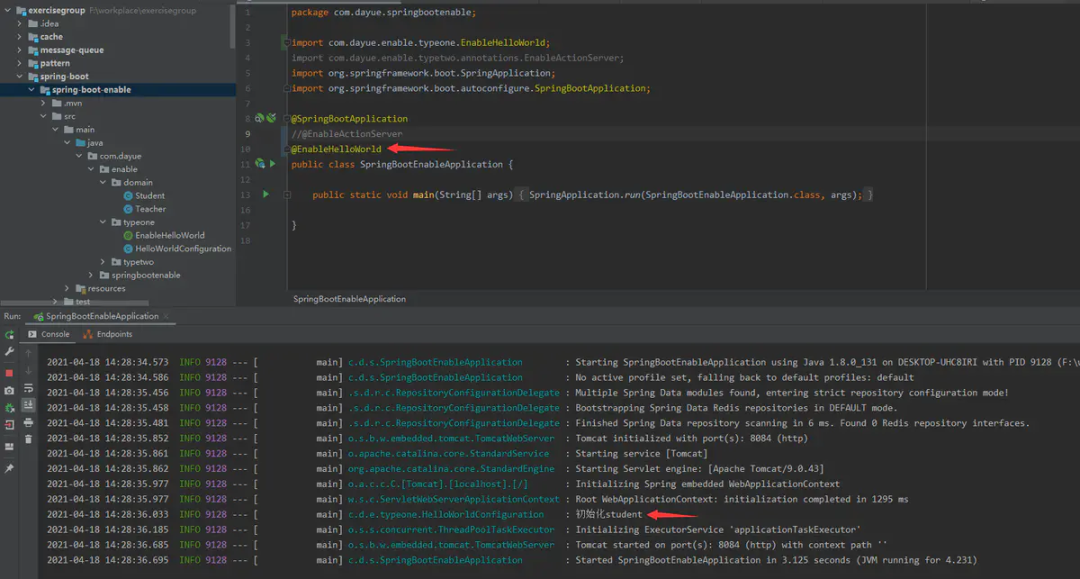Screen dimensions: 1080x579
Task: Open HelloWorldConfiguration class in tree
Action: tap(182, 249)
